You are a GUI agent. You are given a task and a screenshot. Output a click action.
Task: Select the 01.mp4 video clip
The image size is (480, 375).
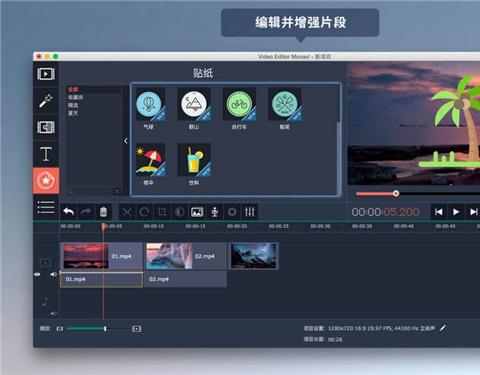(101, 256)
